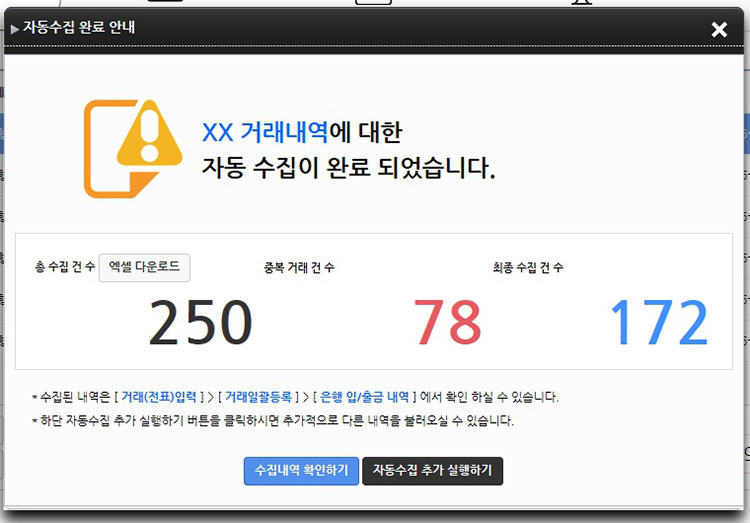Click the note starting with 하단 자동수집 추가
Screen dimensions: 750x523
click(273, 421)
